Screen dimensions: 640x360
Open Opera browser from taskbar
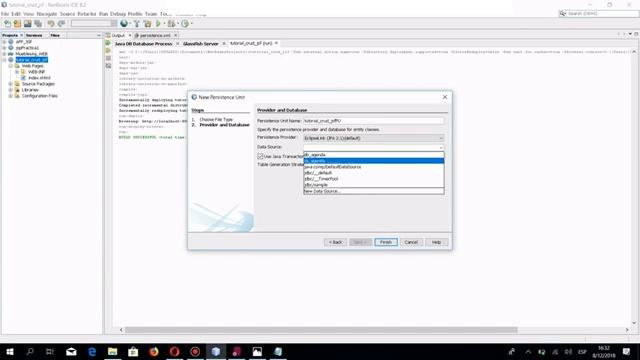pyautogui.click(x=175, y=351)
